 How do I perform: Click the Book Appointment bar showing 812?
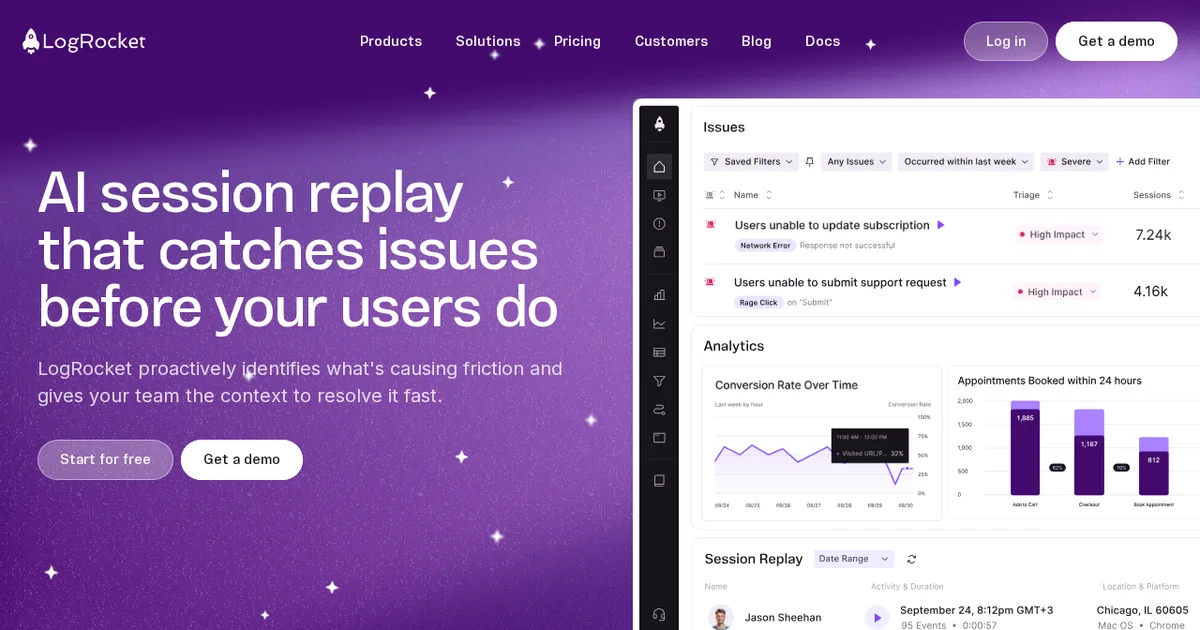pyautogui.click(x=1153, y=466)
